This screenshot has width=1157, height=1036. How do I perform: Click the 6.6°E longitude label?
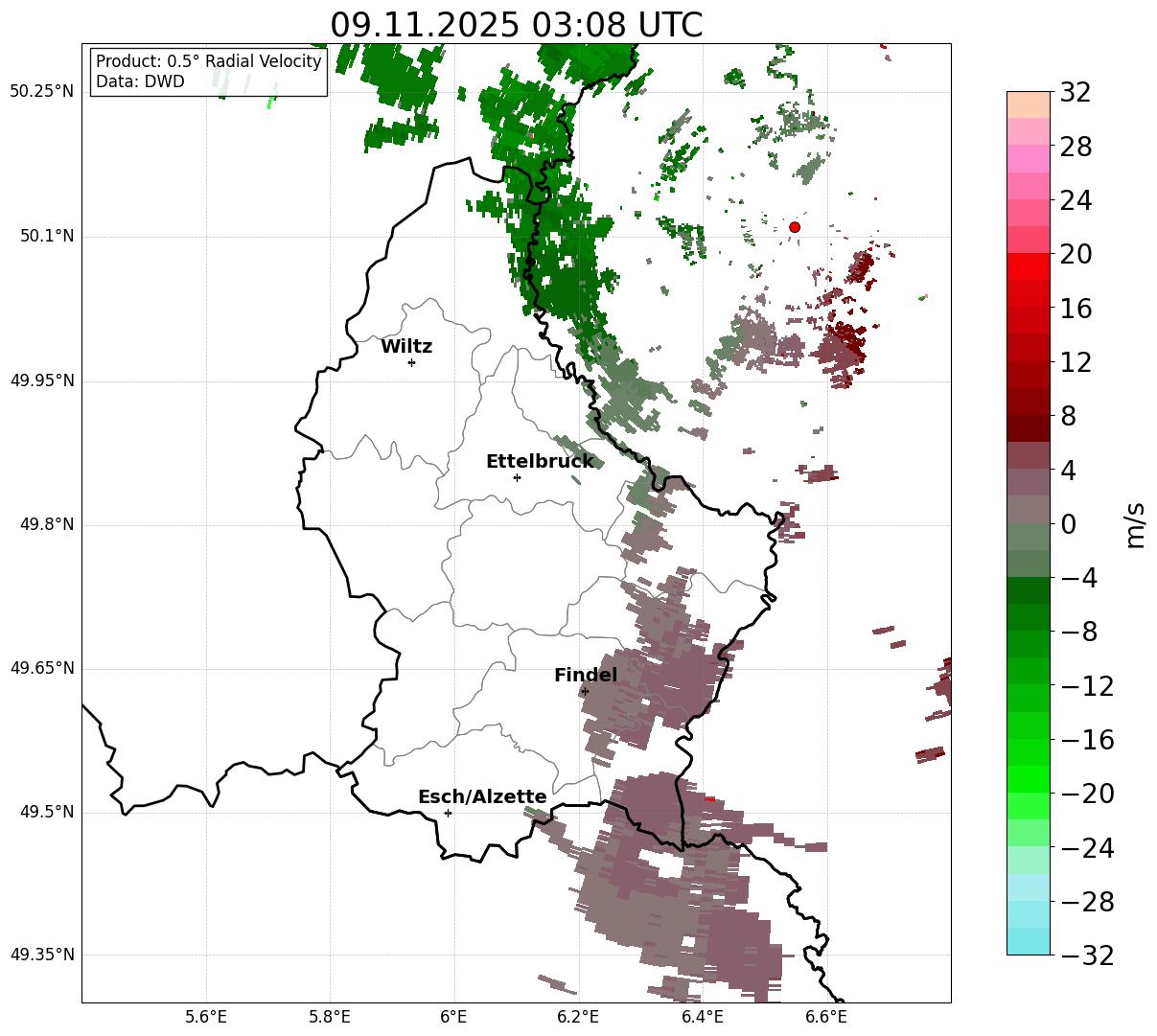pyautogui.click(x=826, y=1018)
